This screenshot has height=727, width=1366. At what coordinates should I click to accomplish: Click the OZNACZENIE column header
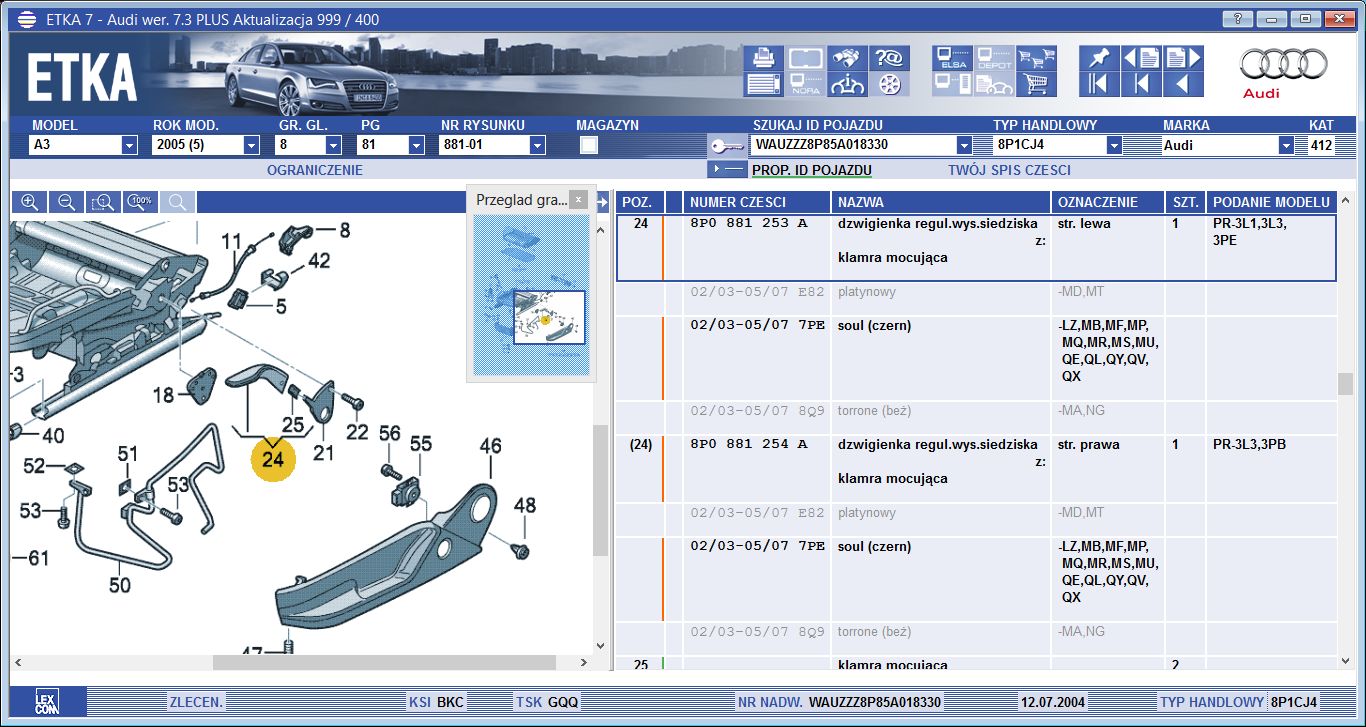(x=1108, y=202)
